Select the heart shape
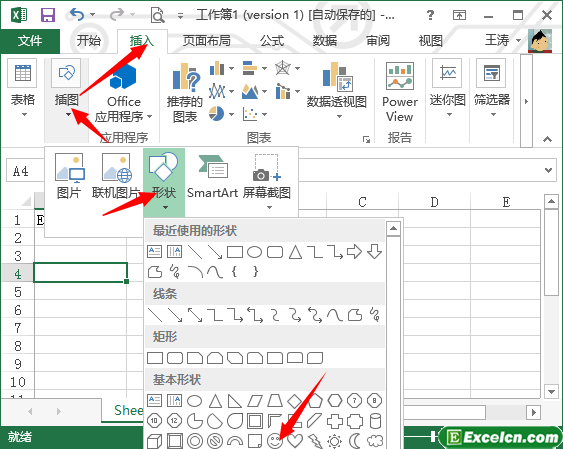The width and height of the screenshot is (563, 449). tap(295, 440)
